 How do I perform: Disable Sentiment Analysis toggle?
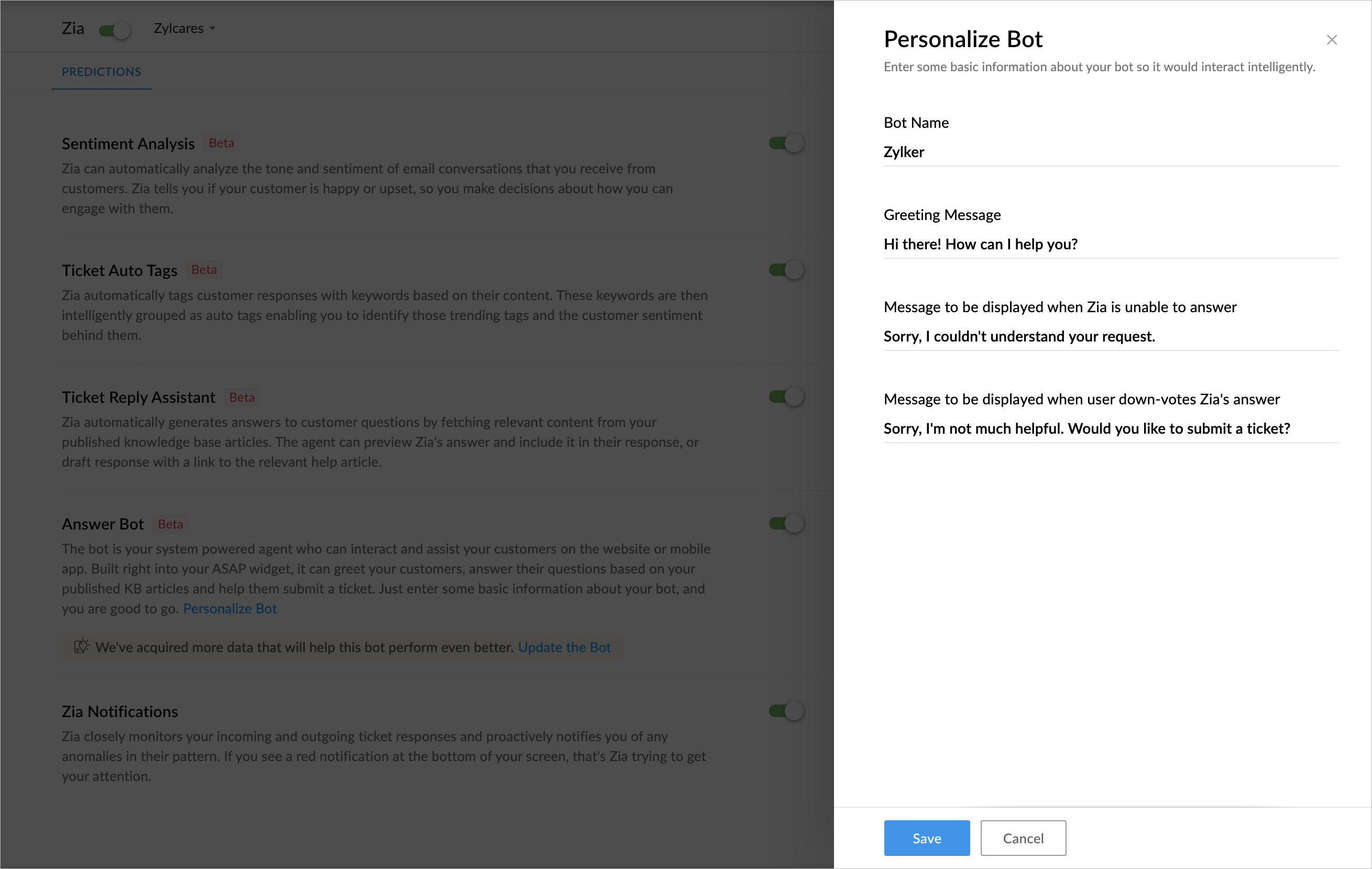coord(786,143)
